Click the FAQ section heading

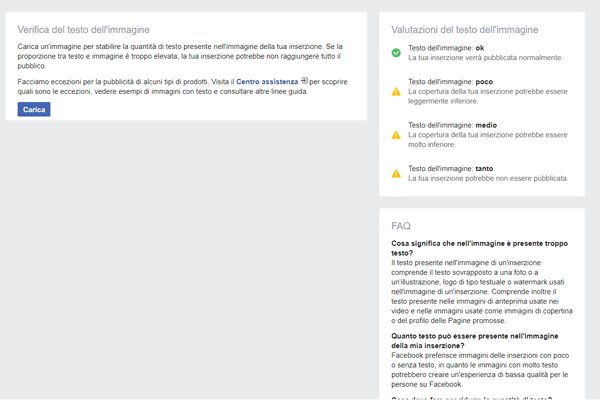point(401,226)
